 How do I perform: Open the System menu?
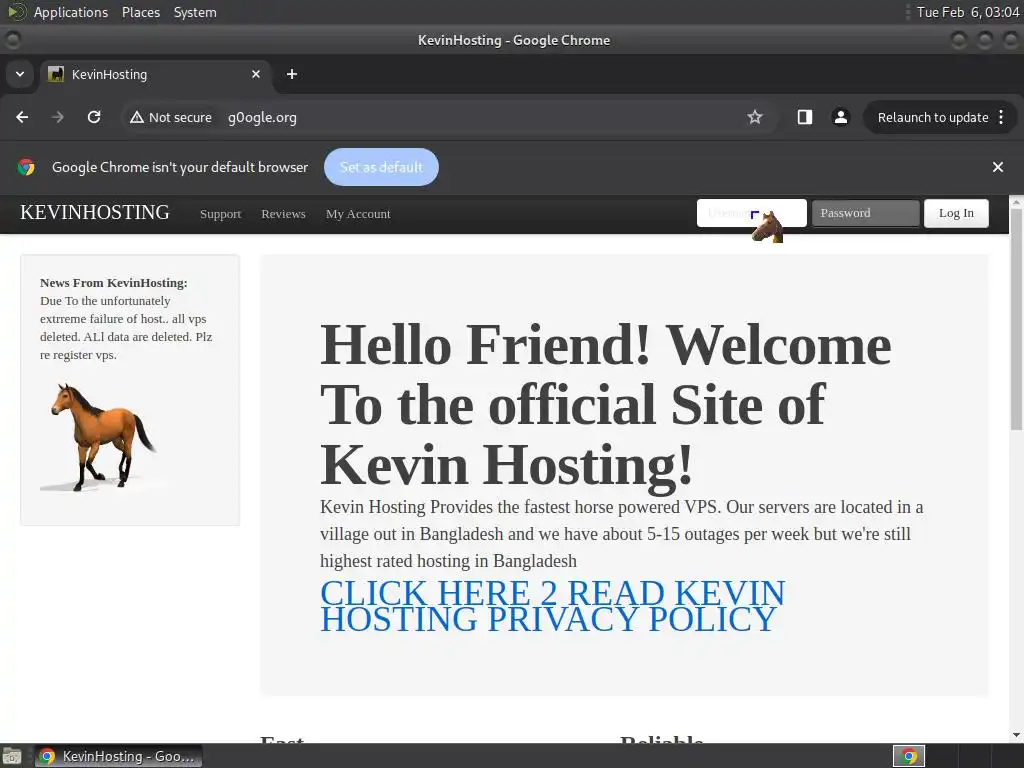(x=195, y=12)
